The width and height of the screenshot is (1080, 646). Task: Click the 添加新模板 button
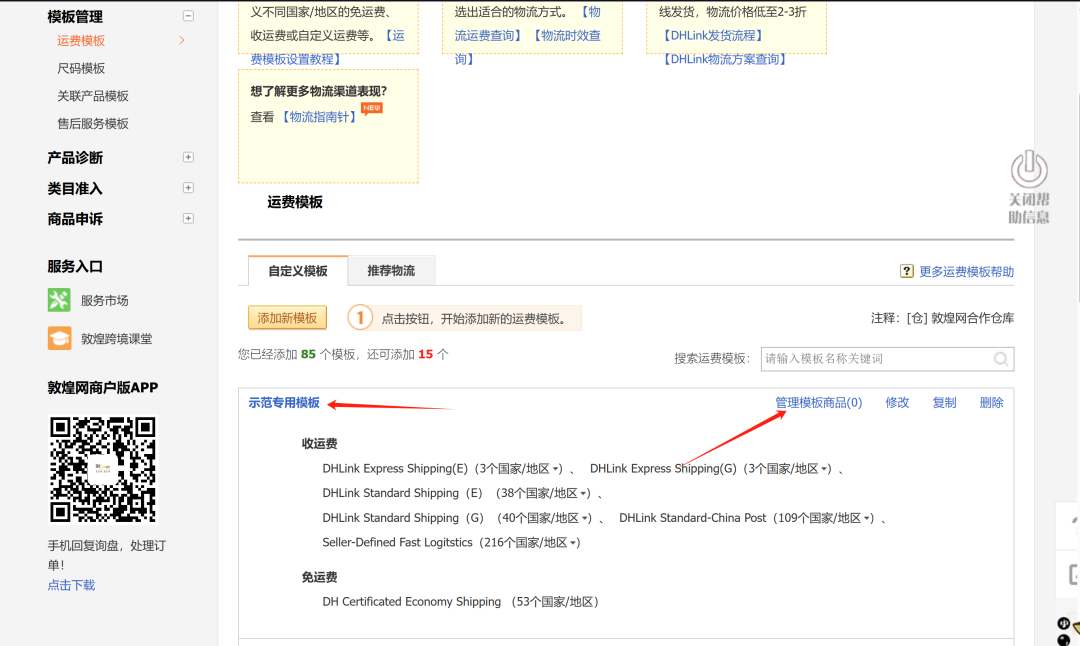coord(287,317)
